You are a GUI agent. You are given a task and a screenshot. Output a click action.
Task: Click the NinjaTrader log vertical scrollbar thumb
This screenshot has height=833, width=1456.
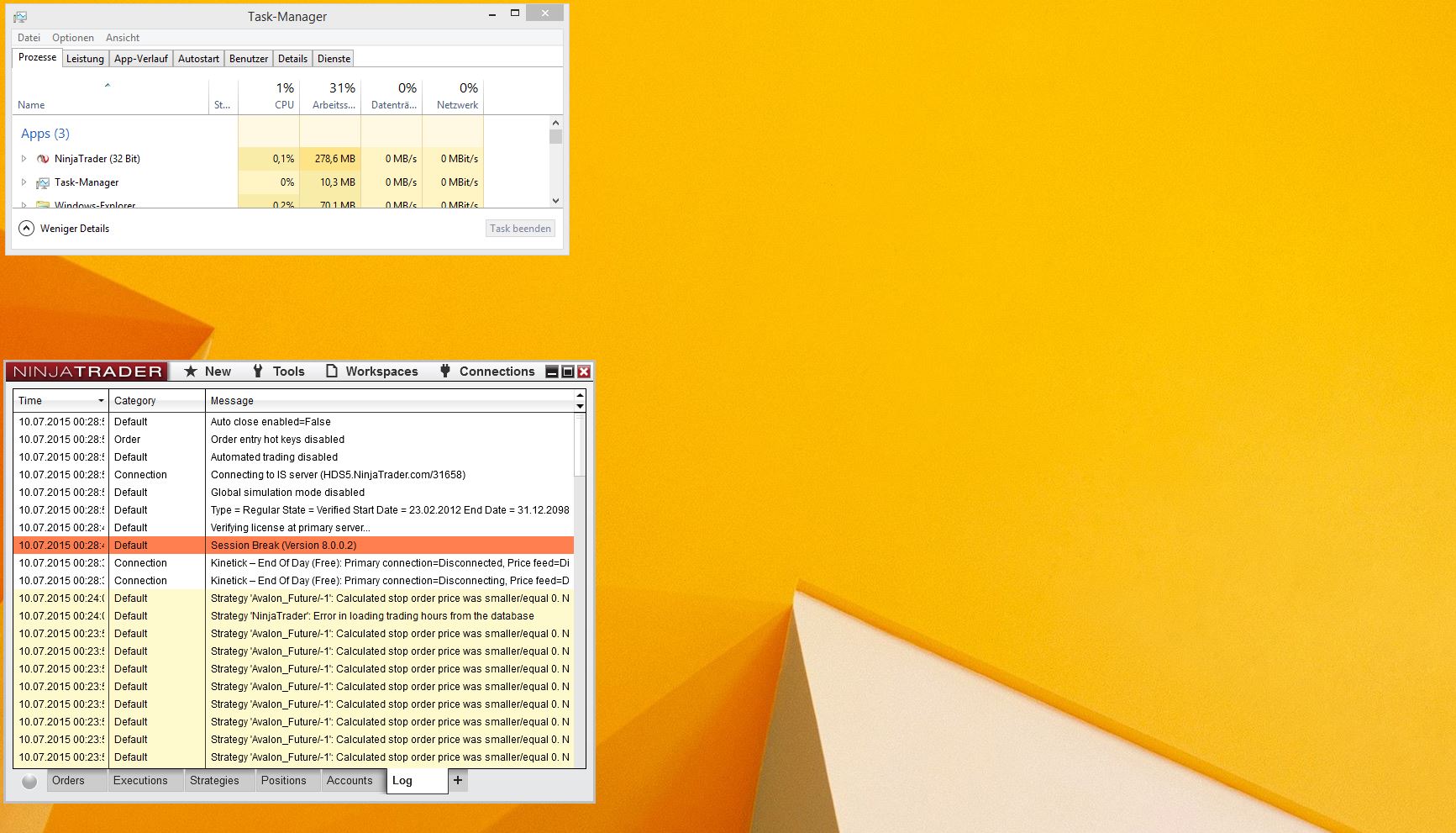coord(579,445)
